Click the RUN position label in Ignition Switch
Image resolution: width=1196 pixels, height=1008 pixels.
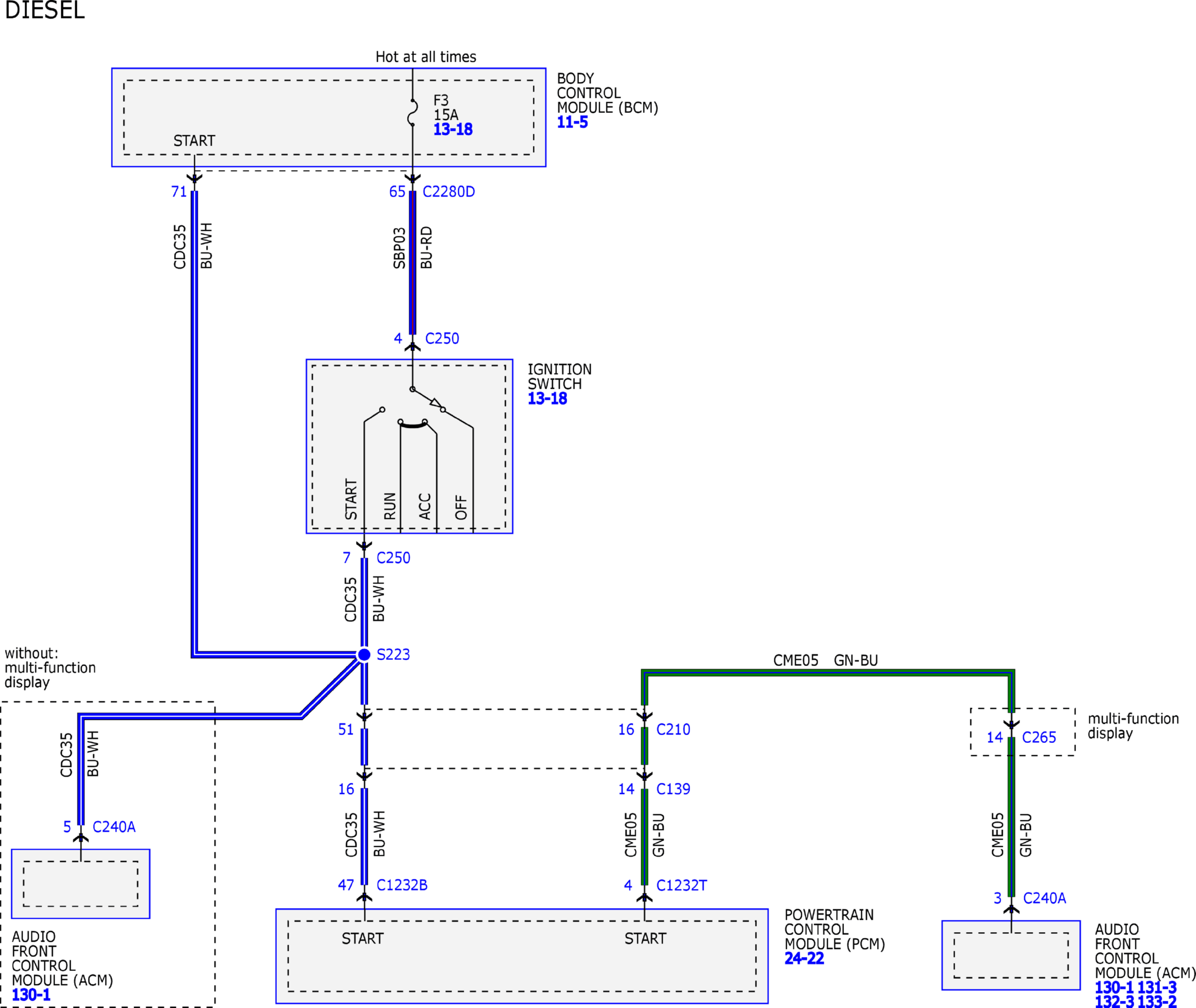pos(390,507)
